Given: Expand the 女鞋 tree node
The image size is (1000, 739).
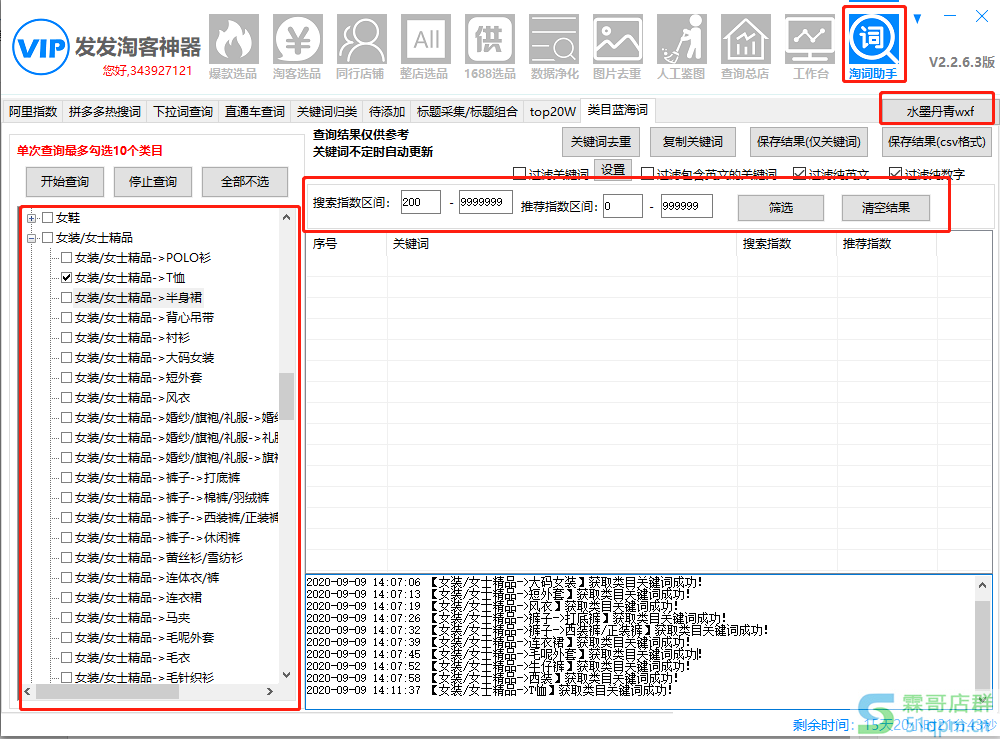Looking at the screenshot, I should [31, 218].
